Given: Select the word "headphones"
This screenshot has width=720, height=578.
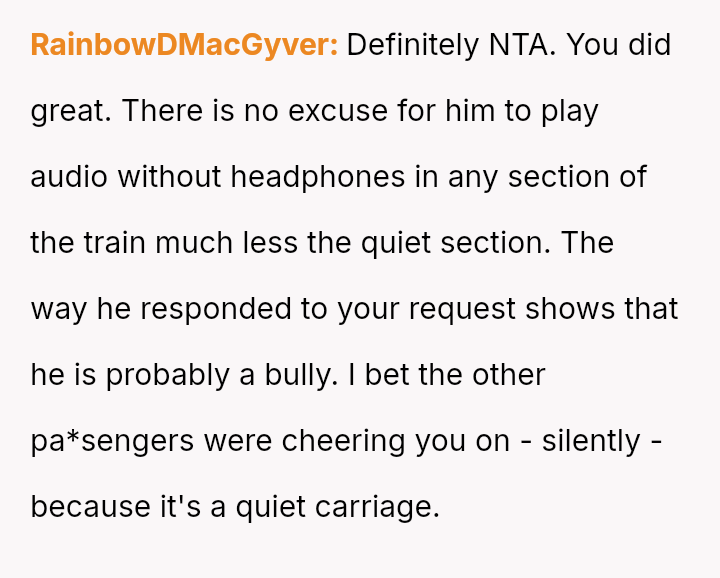Looking at the screenshot, I should pyautogui.click(x=318, y=177).
